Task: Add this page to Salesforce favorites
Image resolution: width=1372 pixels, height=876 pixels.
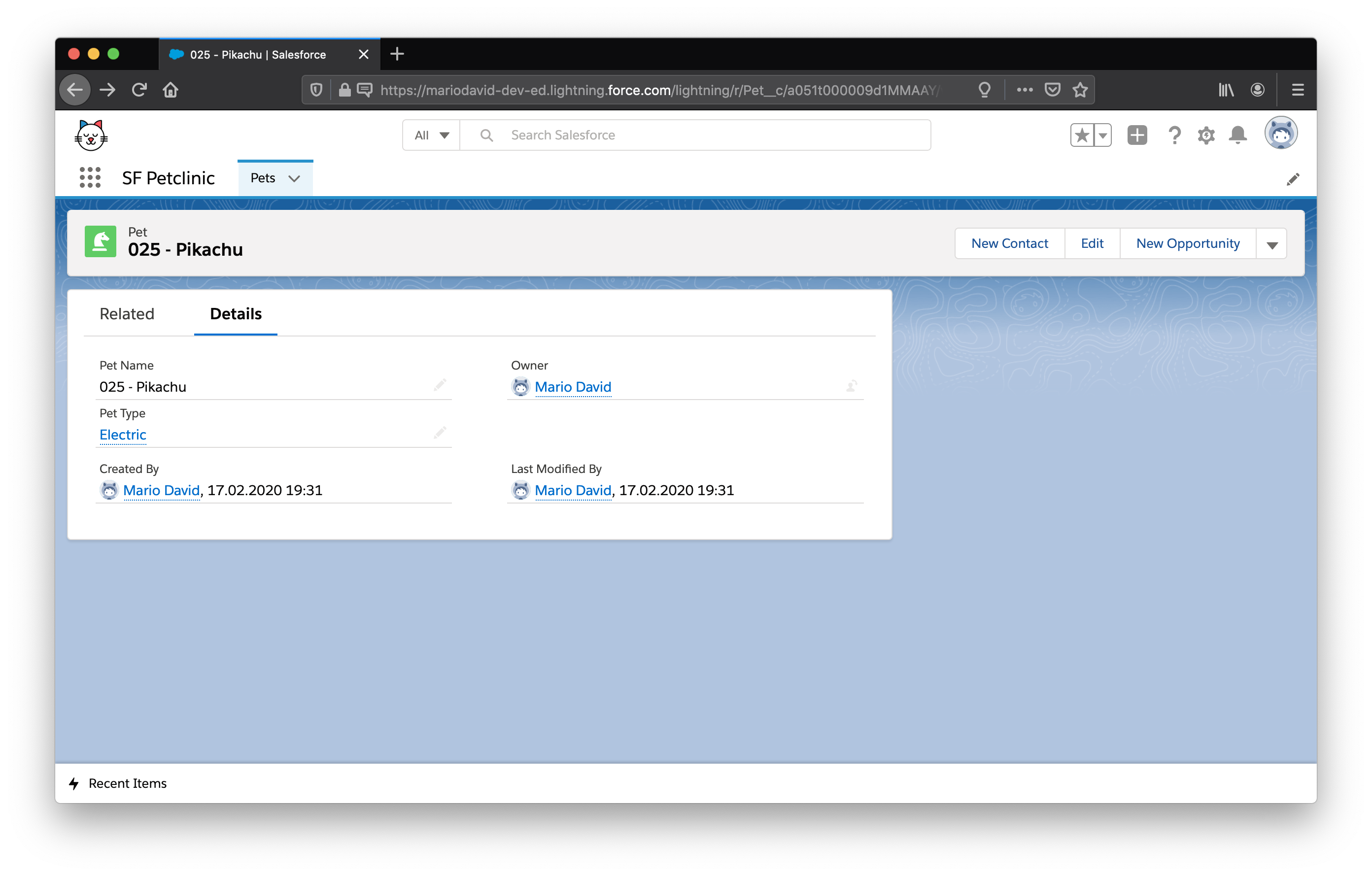Action: (x=1081, y=135)
